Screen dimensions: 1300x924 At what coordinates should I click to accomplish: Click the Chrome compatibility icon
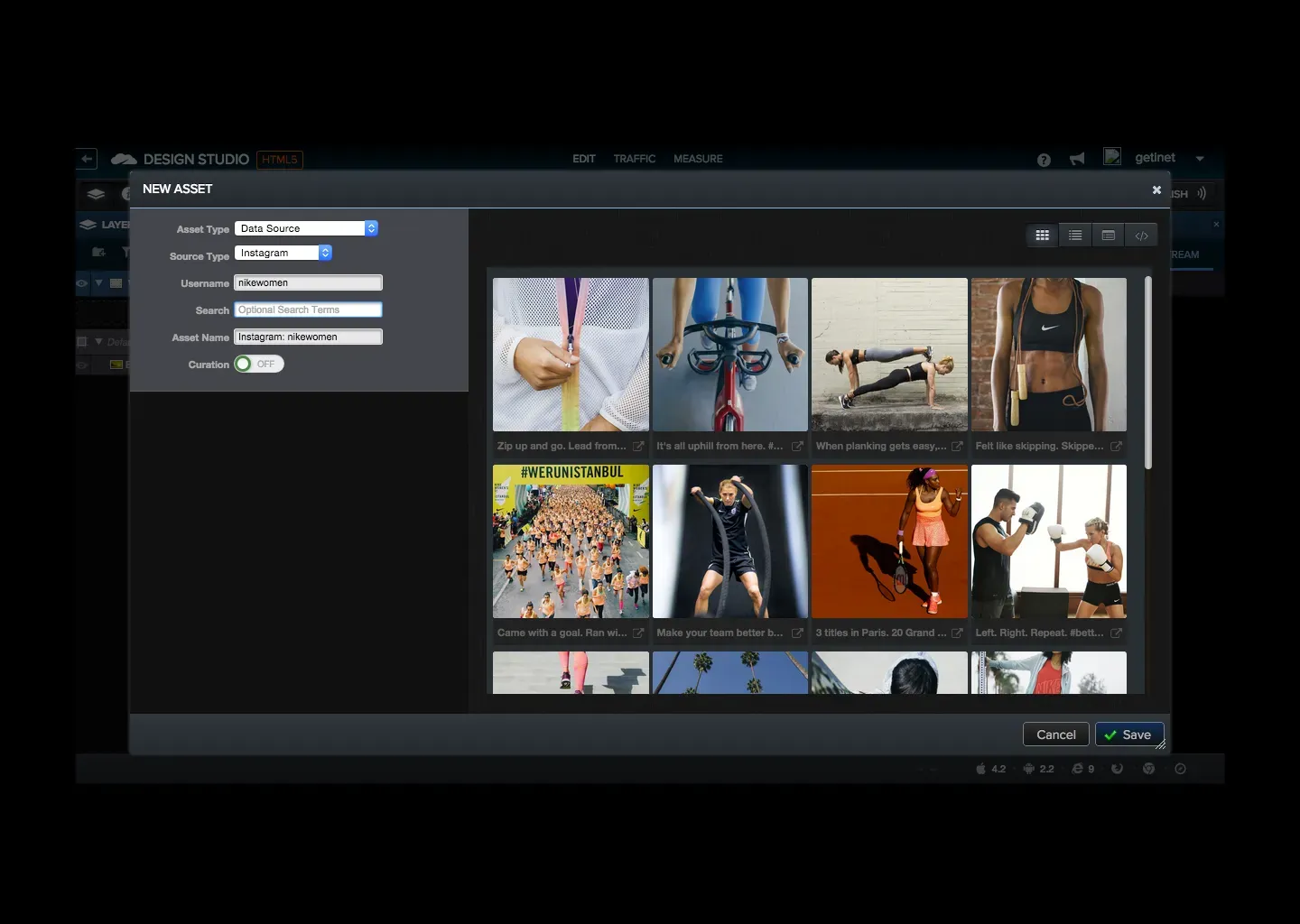pyautogui.click(x=1148, y=769)
